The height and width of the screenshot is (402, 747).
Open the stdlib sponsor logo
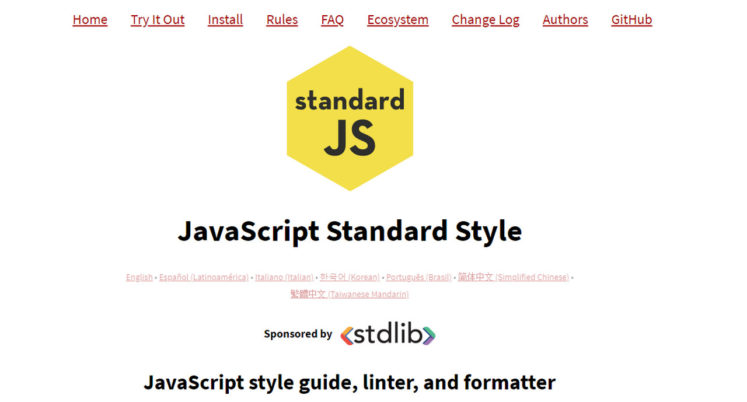[387, 335]
